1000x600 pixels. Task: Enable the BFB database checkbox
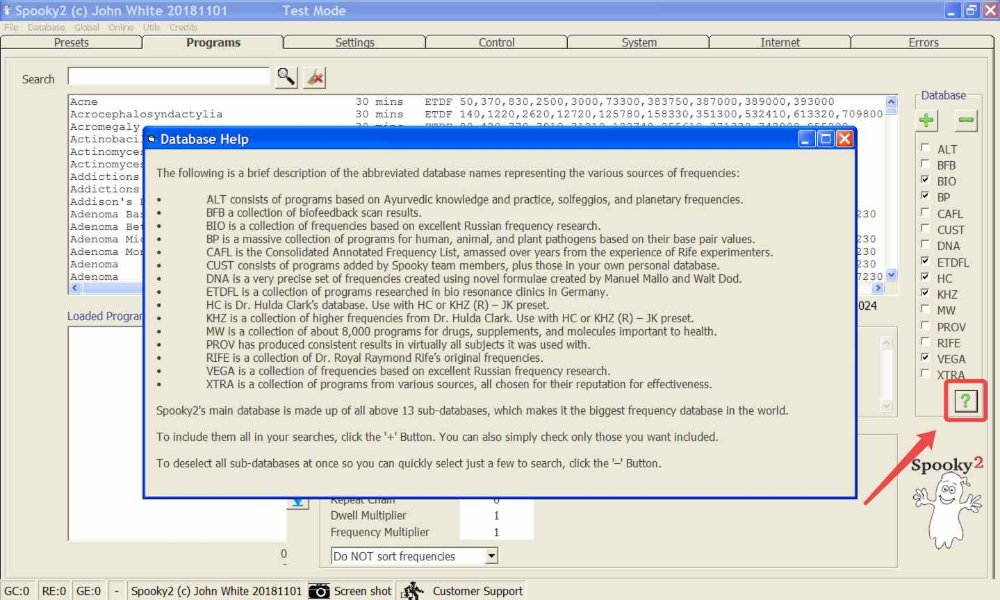pyautogui.click(x=925, y=164)
